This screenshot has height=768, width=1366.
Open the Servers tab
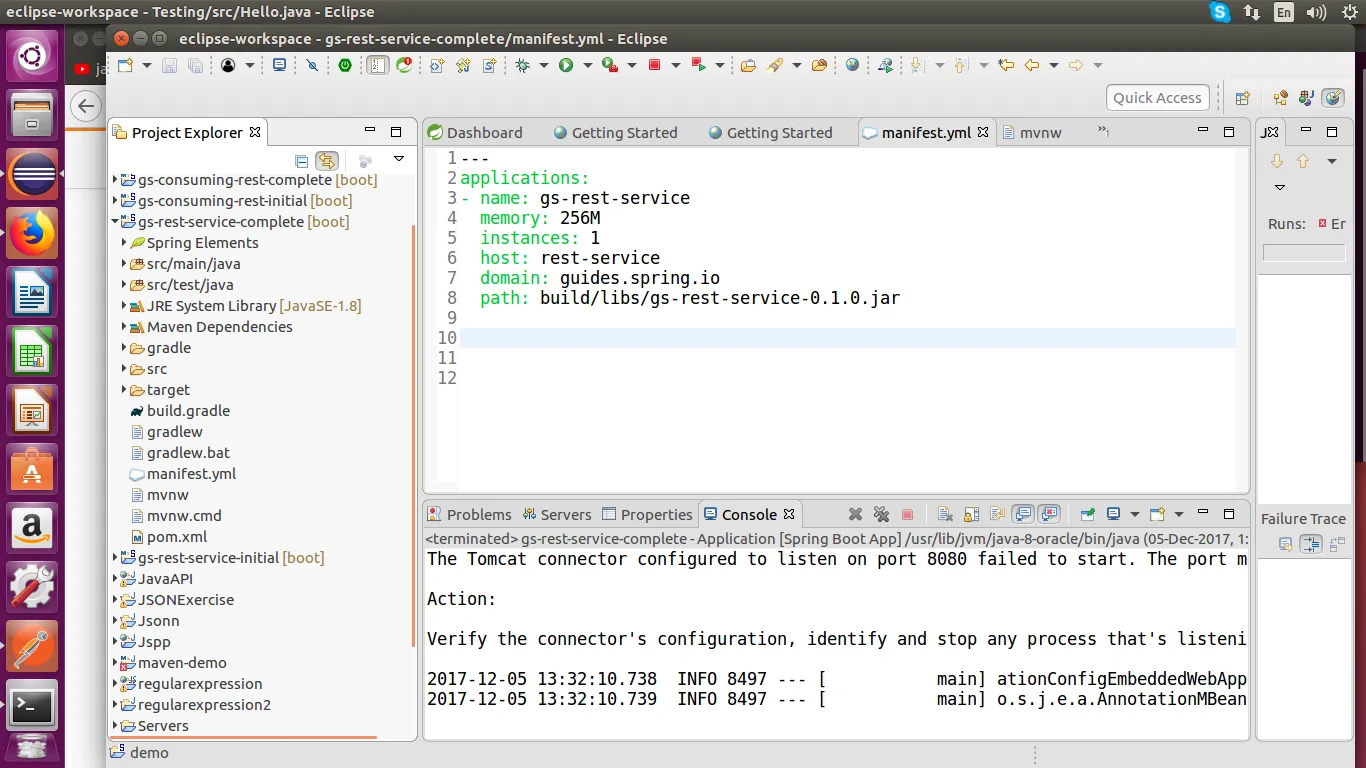[558, 514]
